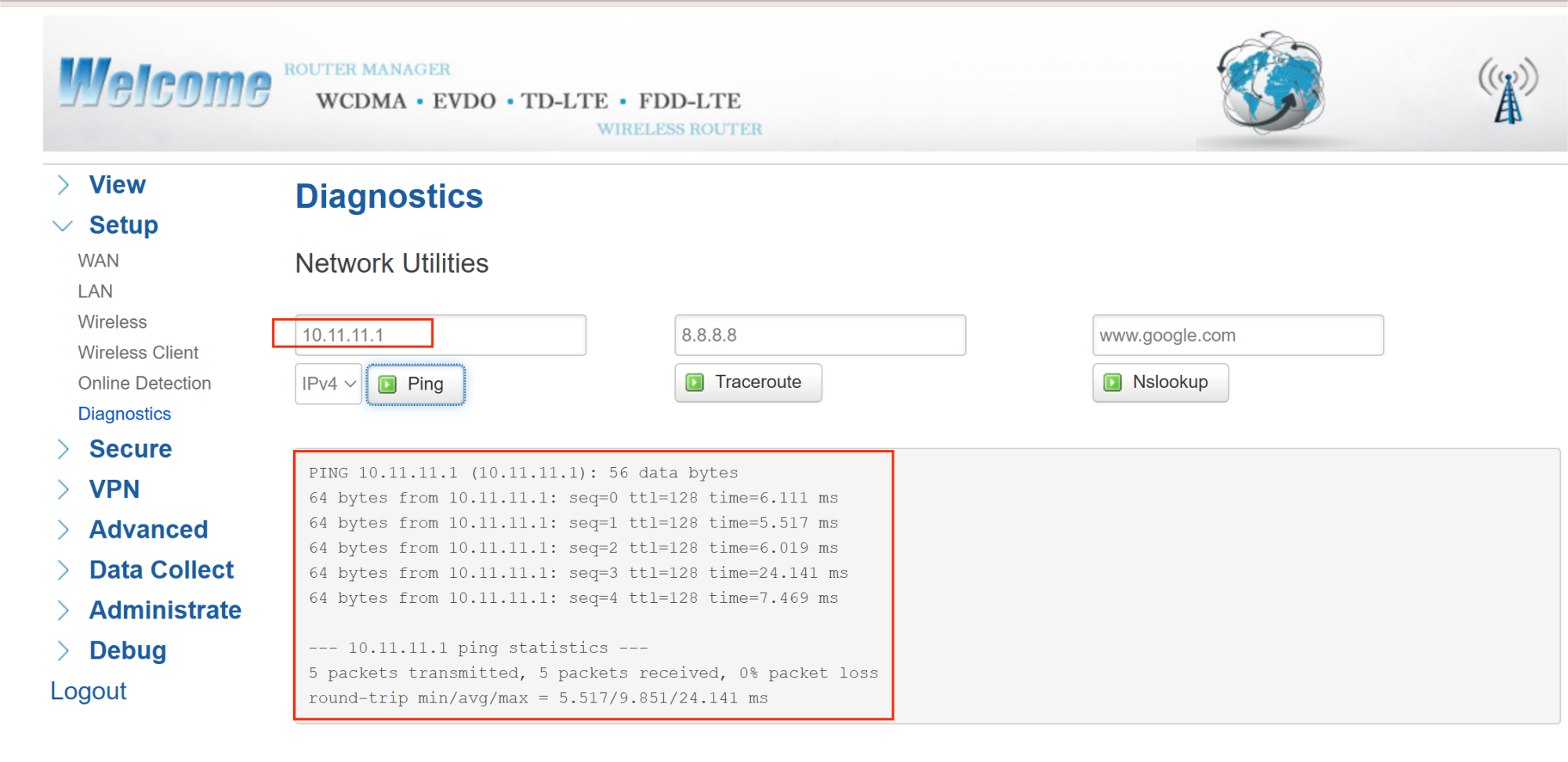
Task: Click the ping address field with 10.11.11.1
Action: pos(440,336)
